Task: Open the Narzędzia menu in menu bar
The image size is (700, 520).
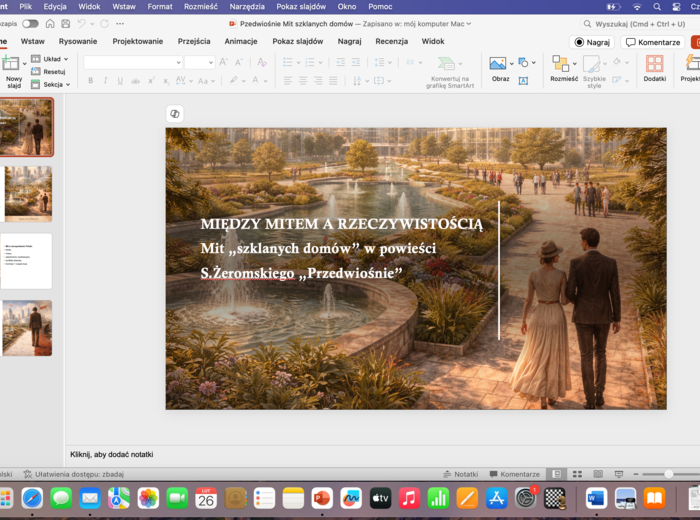Action: [247, 6]
